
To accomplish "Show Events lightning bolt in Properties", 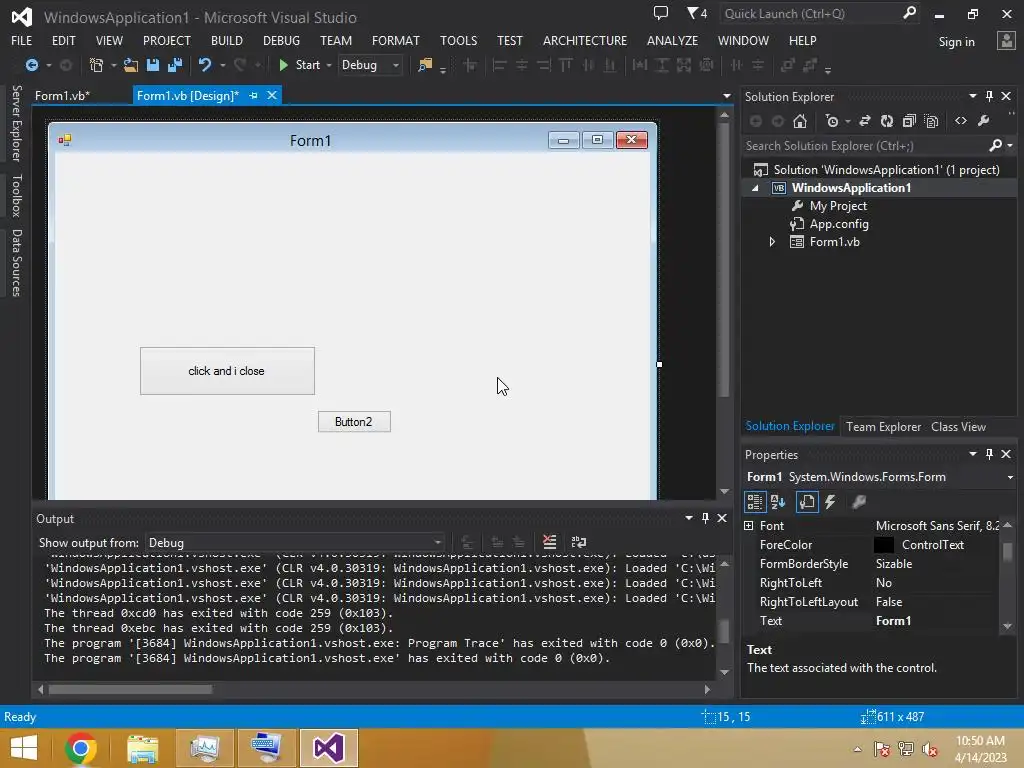I will tap(830, 502).
